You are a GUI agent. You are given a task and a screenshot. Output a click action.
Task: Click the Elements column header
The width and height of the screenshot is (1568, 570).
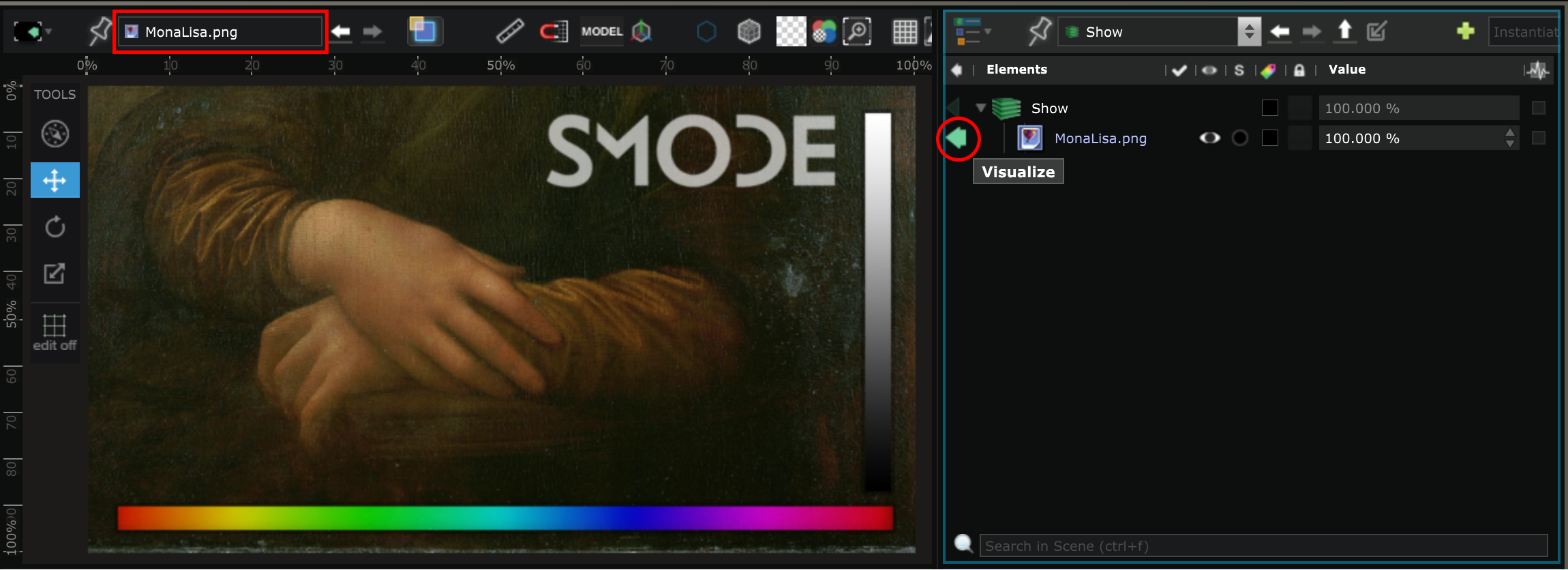(1016, 70)
